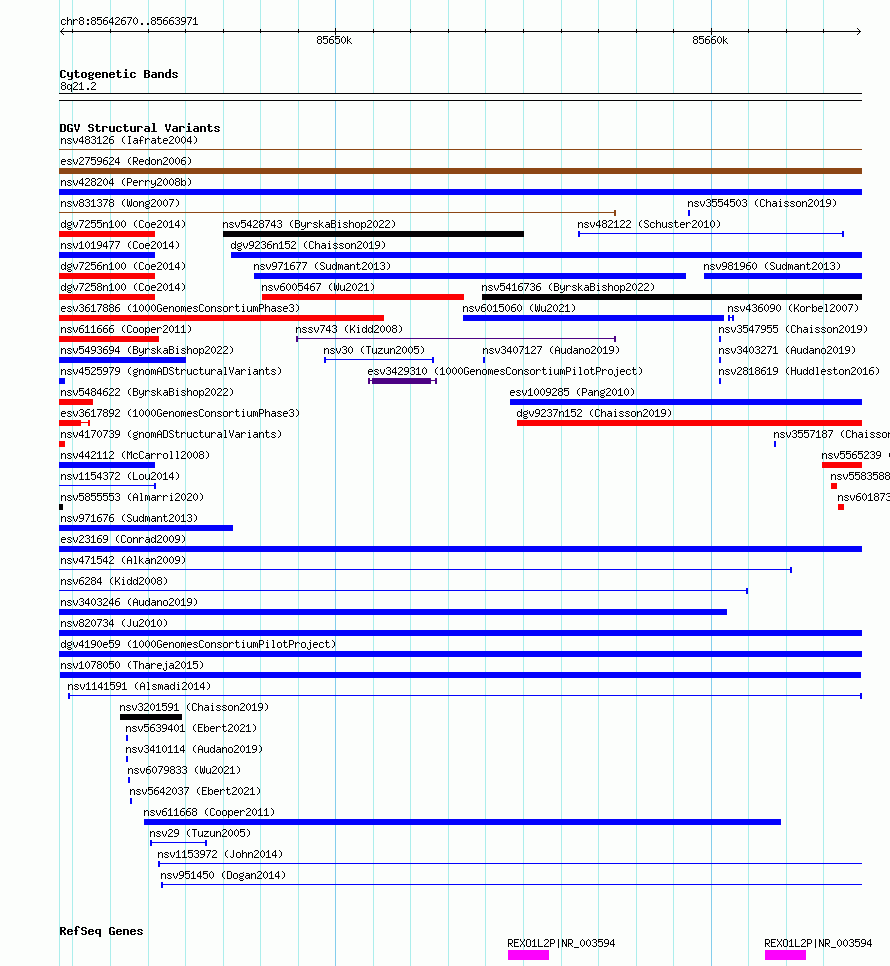The width and height of the screenshot is (890, 966).
Task: Open the nsv5493694 (ByrskaBishop2022) label
Action: pyautogui.click(x=147, y=350)
